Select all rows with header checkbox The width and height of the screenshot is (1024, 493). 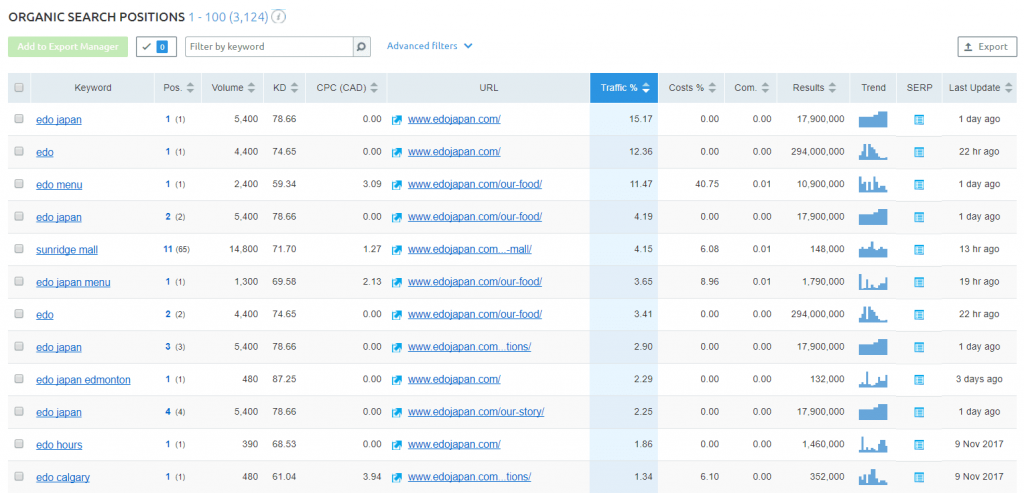(x=19, y=88)
